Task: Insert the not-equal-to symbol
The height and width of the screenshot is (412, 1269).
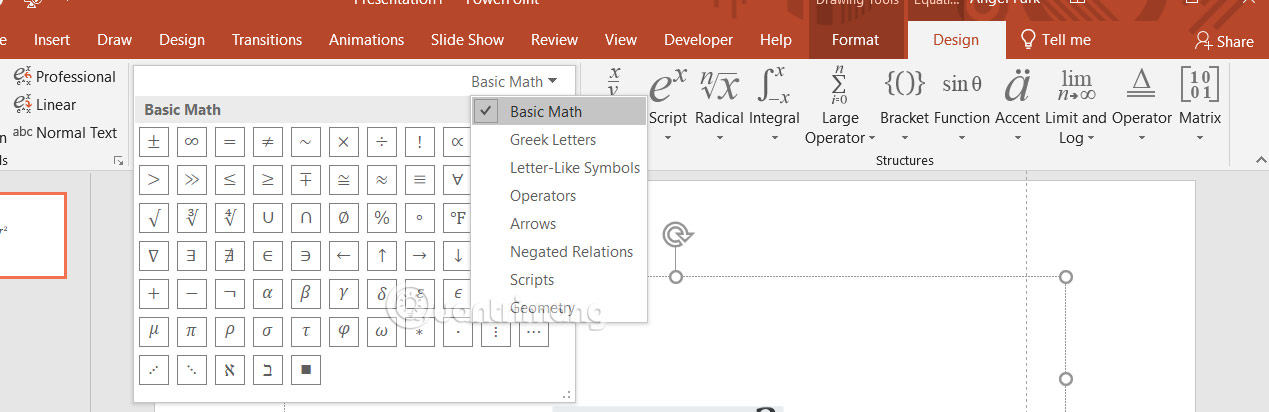Action: [267, 143]
